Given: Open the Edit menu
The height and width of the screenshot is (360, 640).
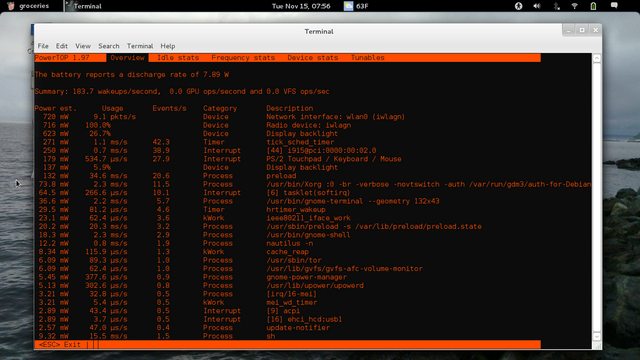Looking at the screenshot, I should click(62, 46).
